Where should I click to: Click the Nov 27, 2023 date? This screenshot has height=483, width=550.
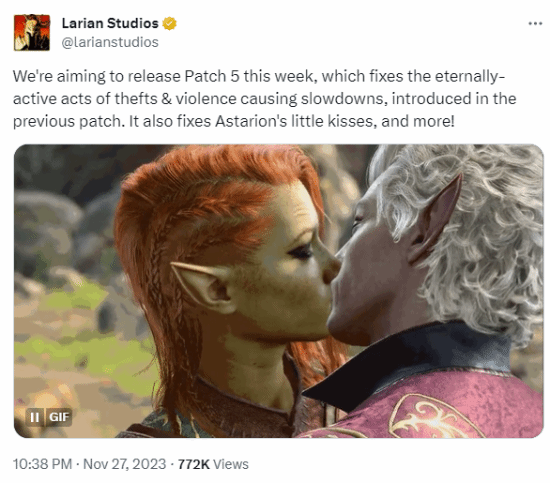125,464
